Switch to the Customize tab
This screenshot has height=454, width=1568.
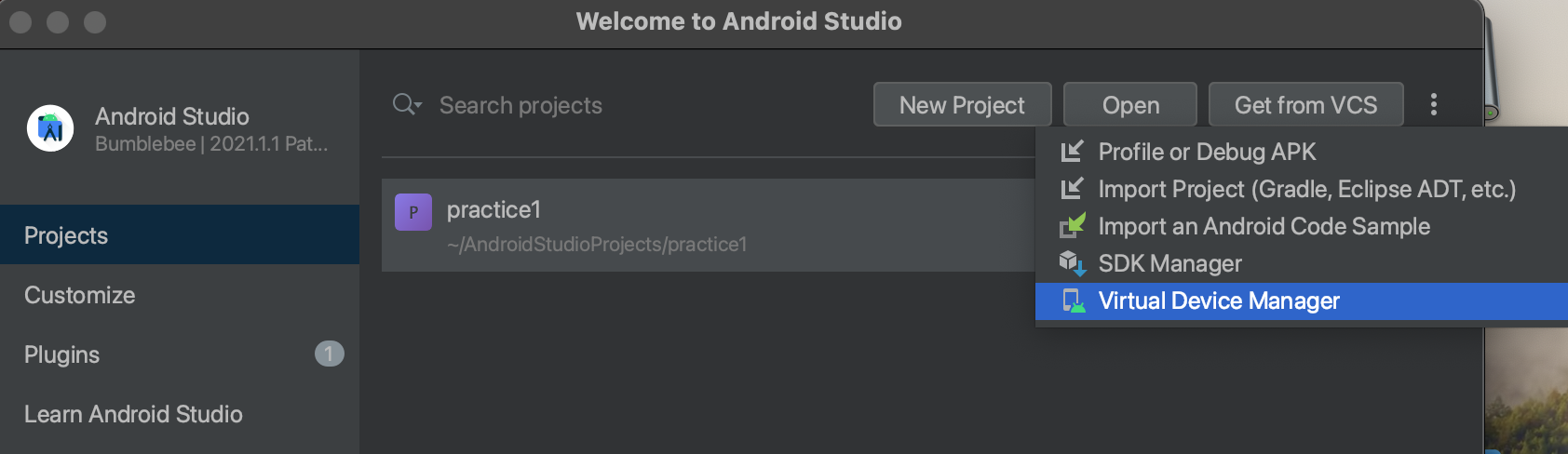point(80,295)
